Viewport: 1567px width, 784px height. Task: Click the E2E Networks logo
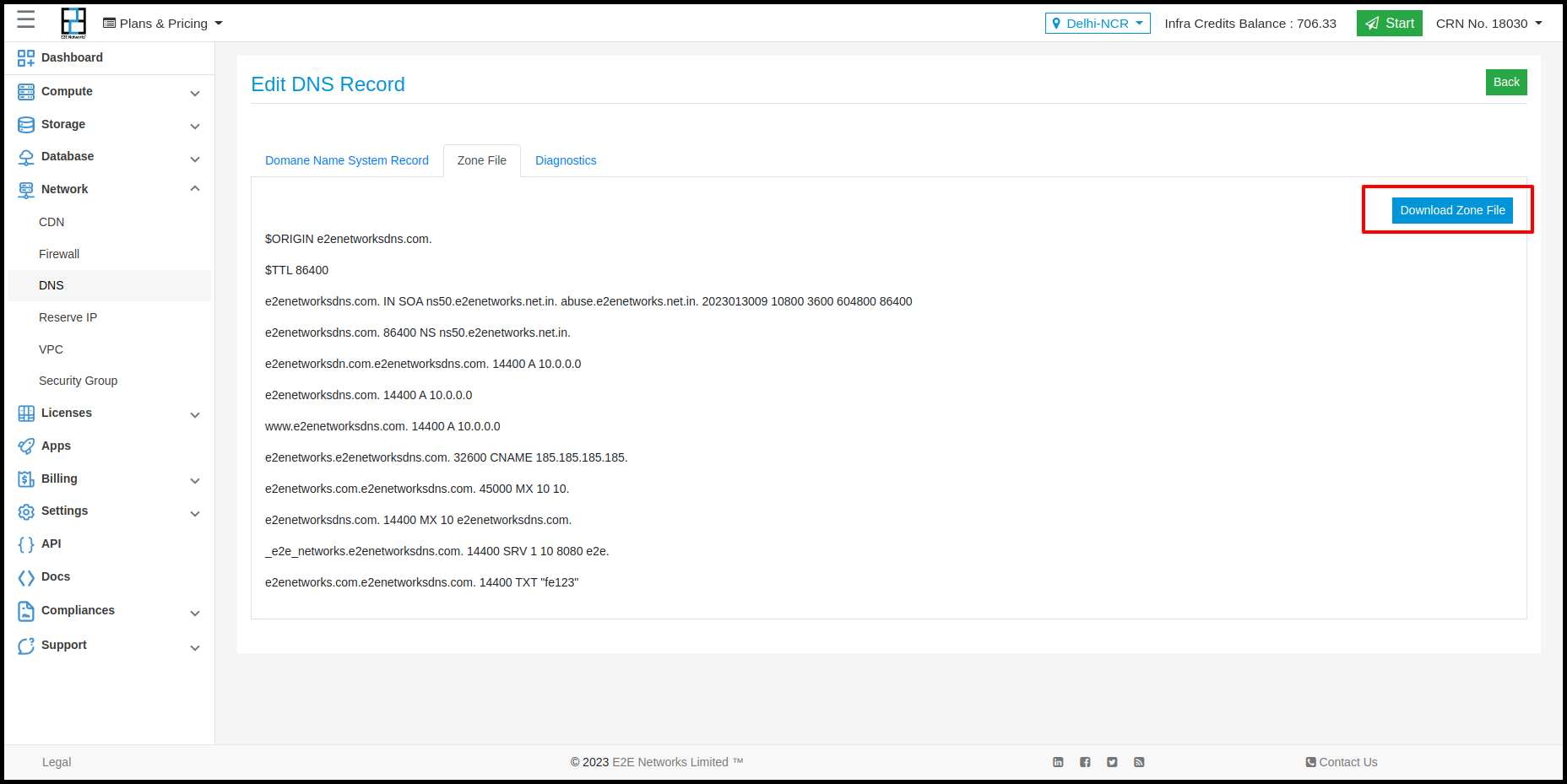[x=73, y=23]
